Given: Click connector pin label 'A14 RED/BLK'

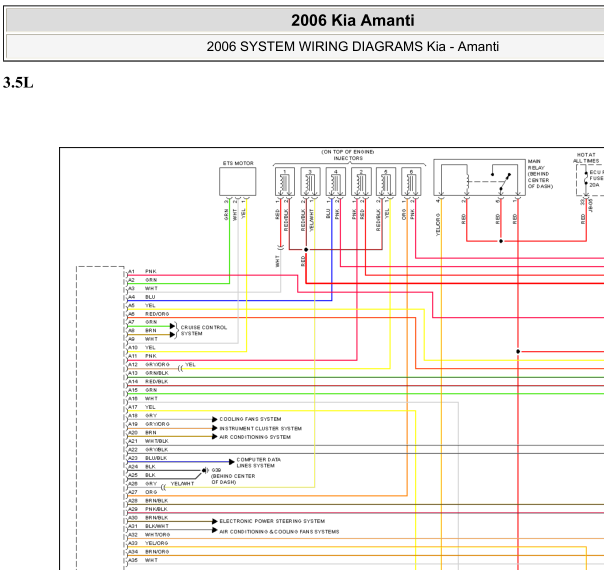Looking at the screenshot, I should tap(148, 381).
